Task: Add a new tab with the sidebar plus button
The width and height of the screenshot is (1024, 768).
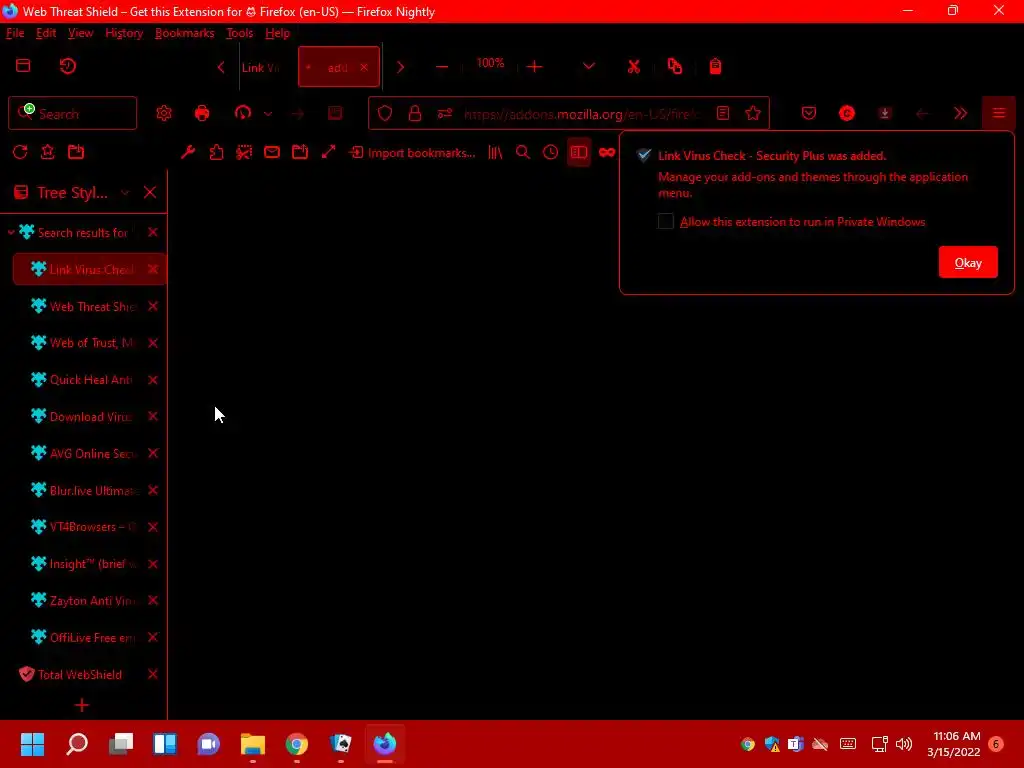Action: [82, 705]
